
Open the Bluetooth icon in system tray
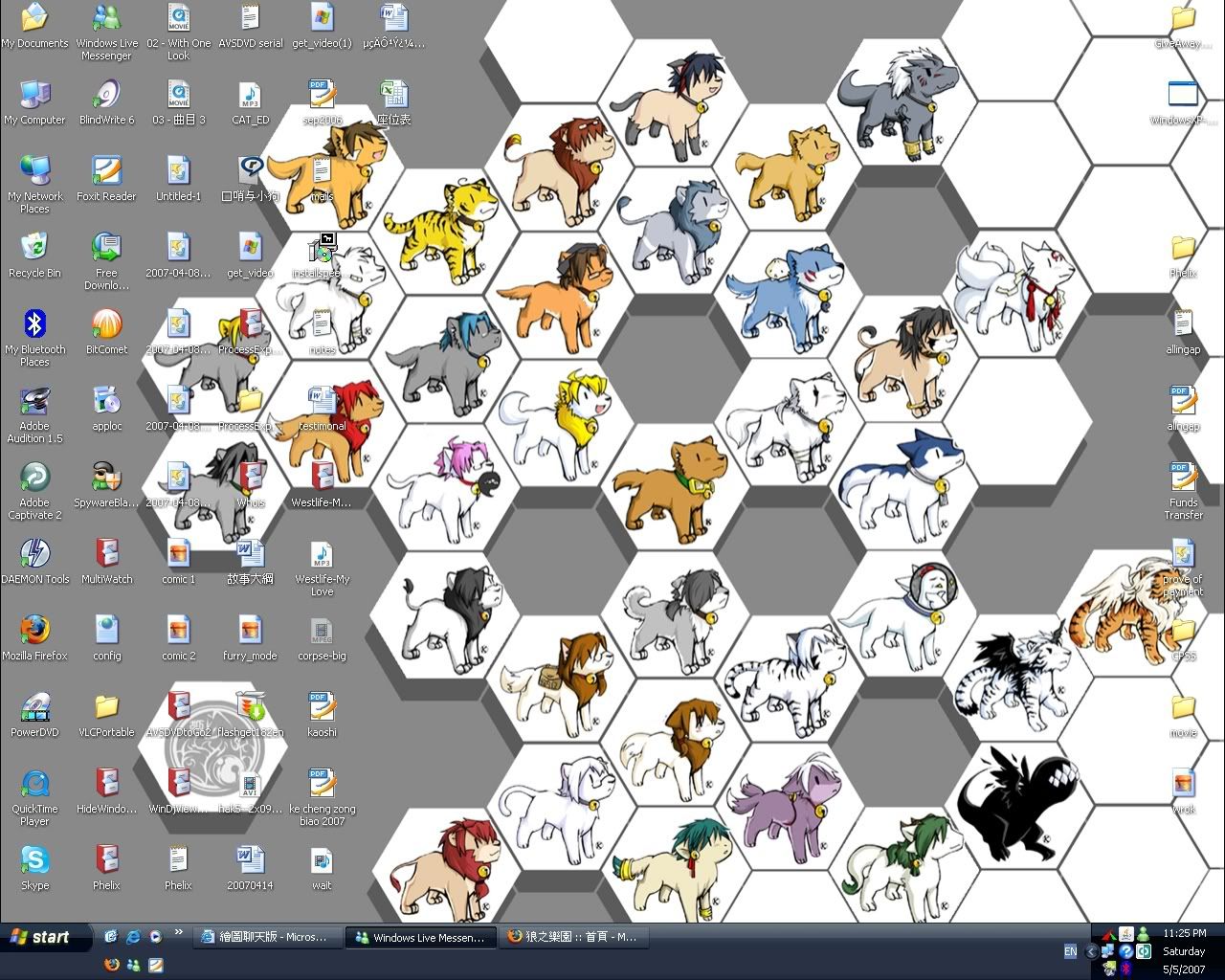point(1125,969)
